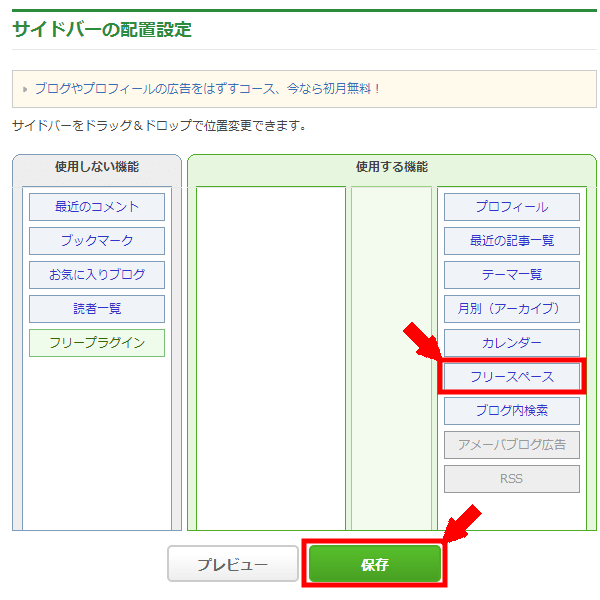
Task: Select the 最近の記事一覧 module
Action: pos(512,241)
